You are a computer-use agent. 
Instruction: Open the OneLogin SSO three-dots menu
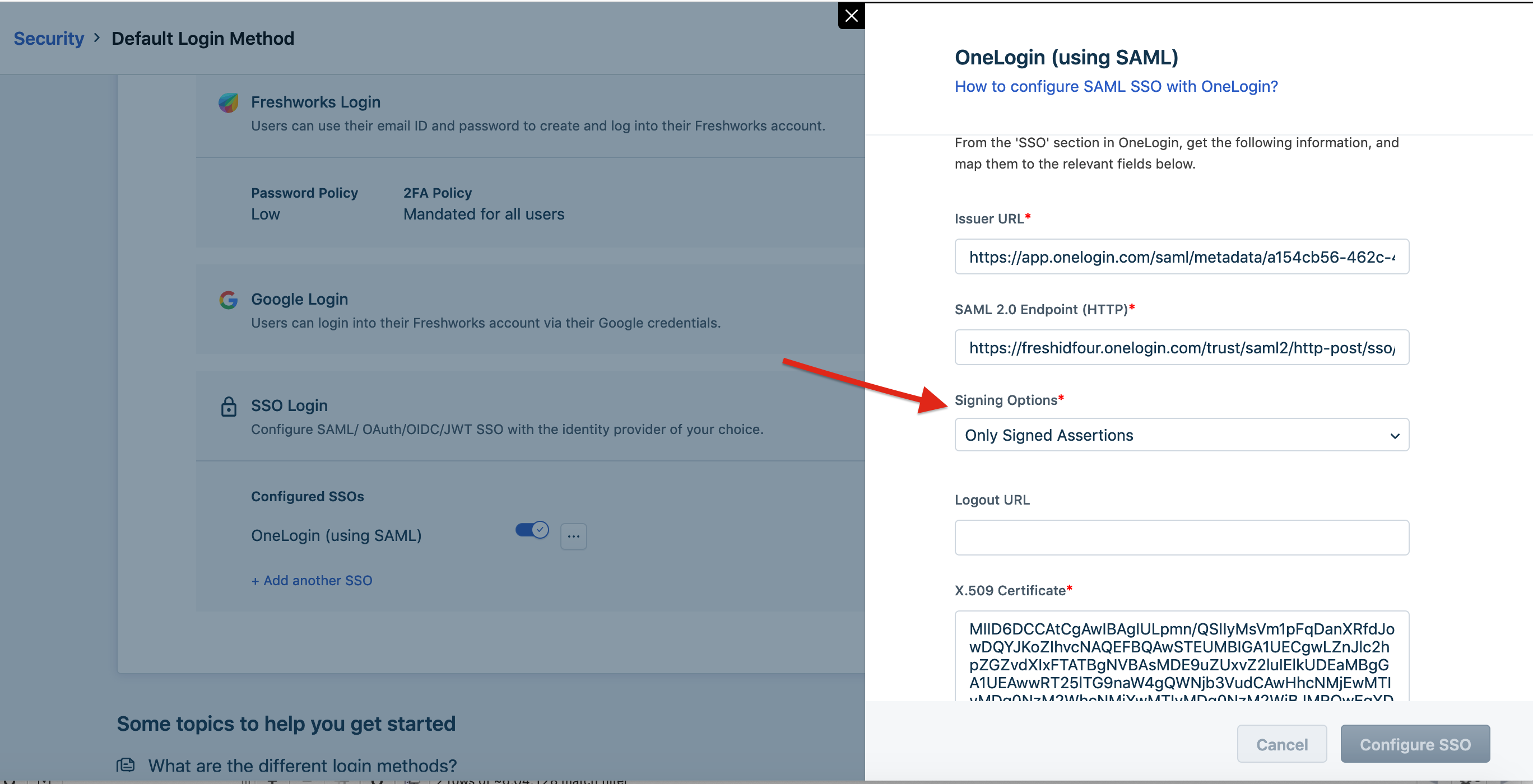pyautogui.click(x=573, y=536)
